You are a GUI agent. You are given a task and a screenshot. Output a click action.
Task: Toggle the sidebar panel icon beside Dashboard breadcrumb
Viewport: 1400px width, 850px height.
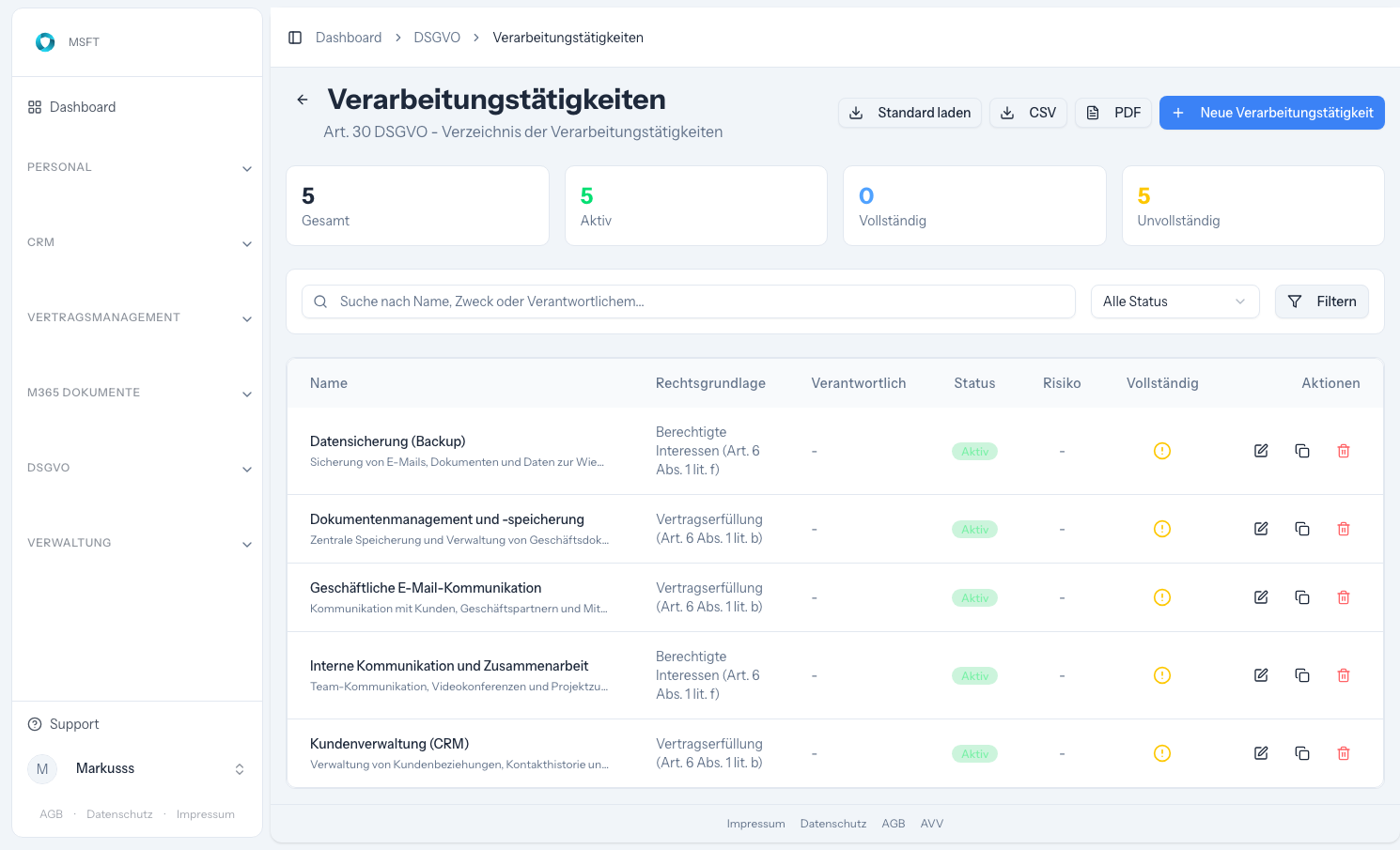coord(295,38)
